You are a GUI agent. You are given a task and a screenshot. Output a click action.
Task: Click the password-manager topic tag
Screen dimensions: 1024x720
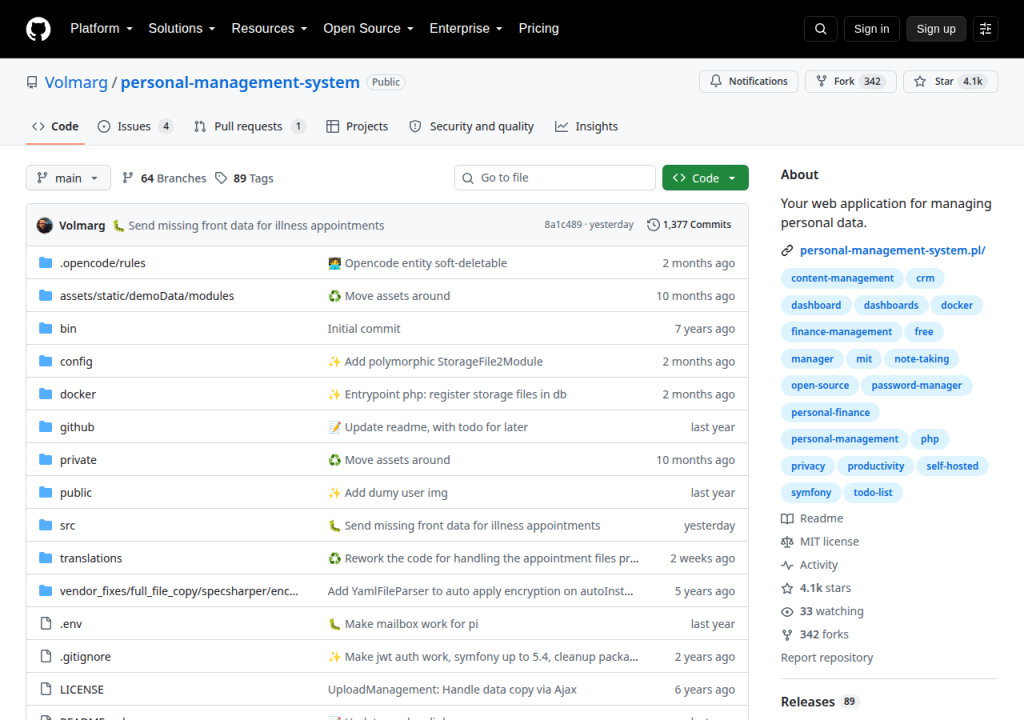coord(916,385)
